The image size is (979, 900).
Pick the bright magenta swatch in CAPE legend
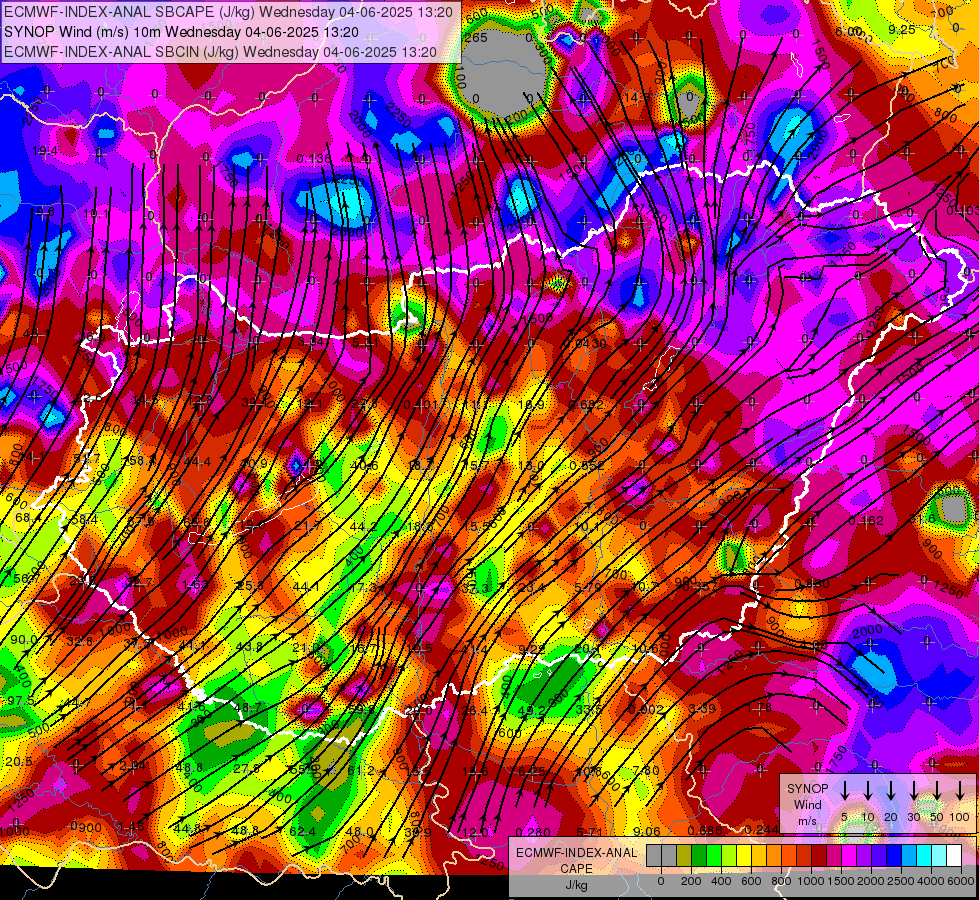click(849, 855)
